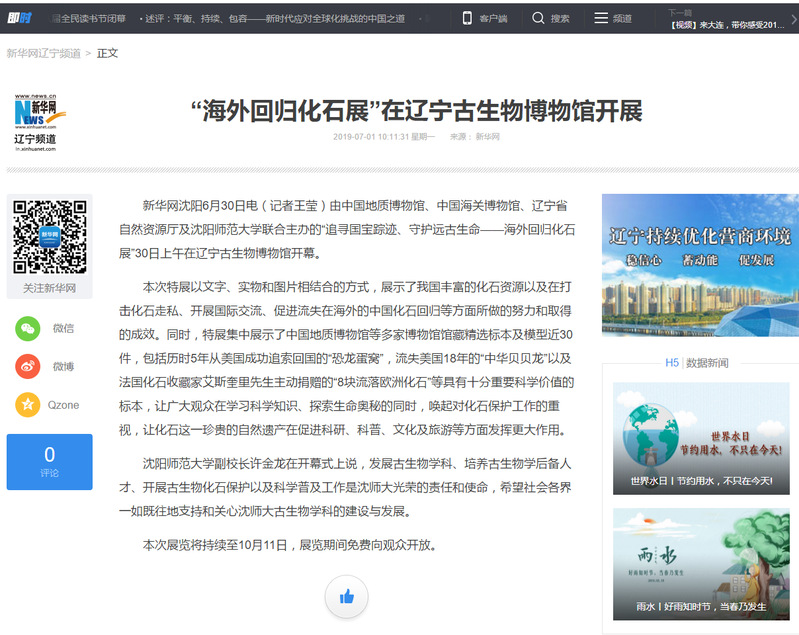Switch to the H5 tab
Screen dimensions: 799x635
click(x=672, y=362)
